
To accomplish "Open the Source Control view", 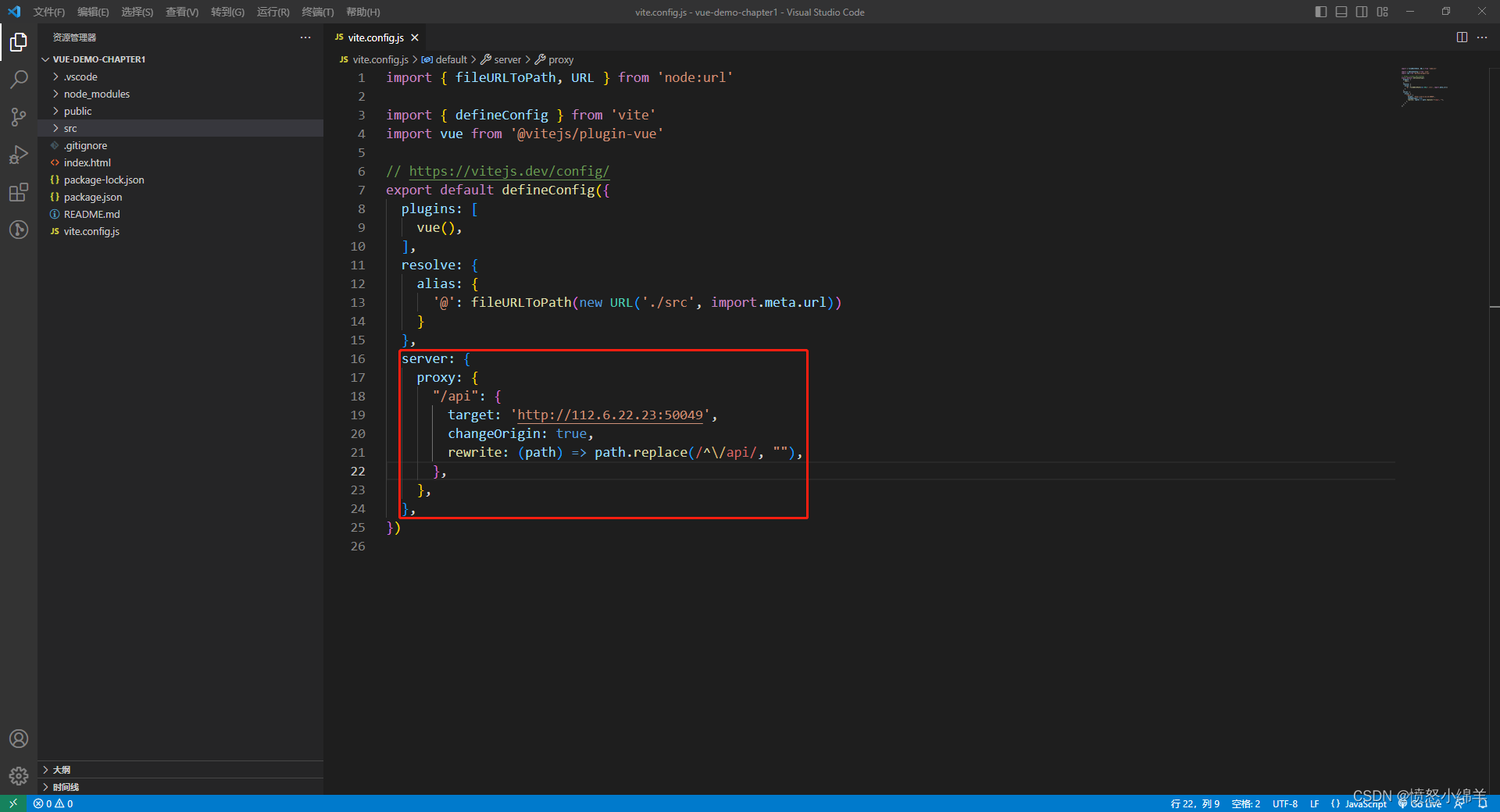I will click(19, 117).
